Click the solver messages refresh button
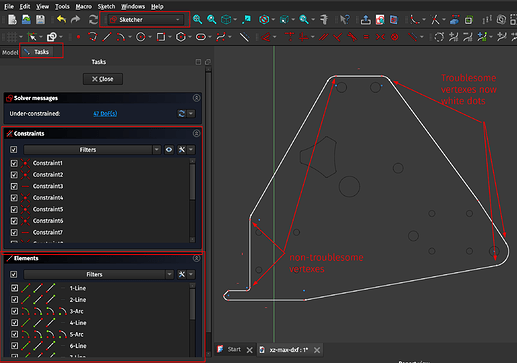This screenshot has width=517, height=363. (x=181, y=114)
